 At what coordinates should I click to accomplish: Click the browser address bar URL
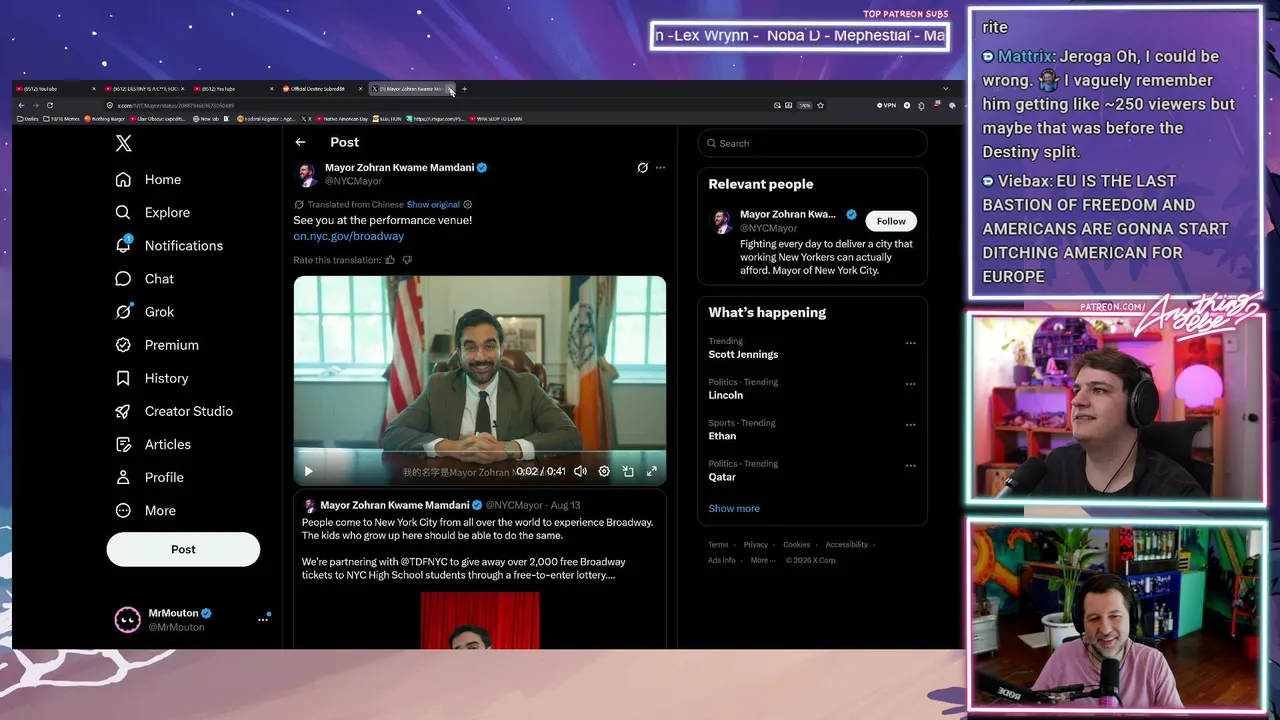pos(176,105)
